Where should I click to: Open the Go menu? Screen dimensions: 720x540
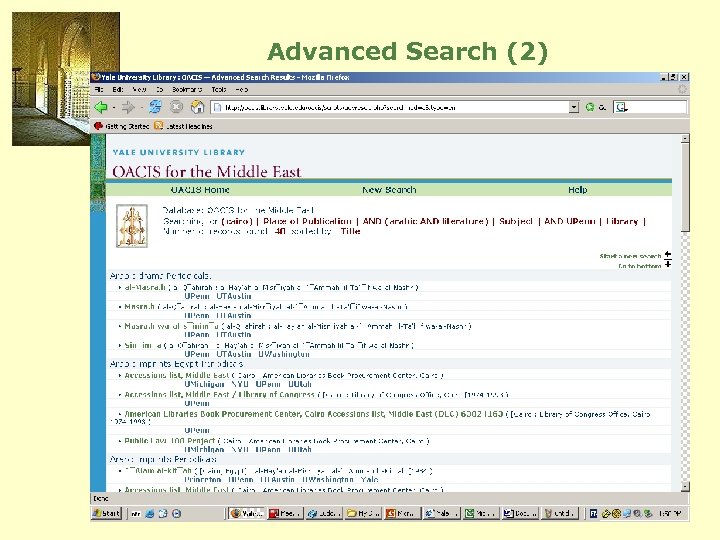(160, 90)
